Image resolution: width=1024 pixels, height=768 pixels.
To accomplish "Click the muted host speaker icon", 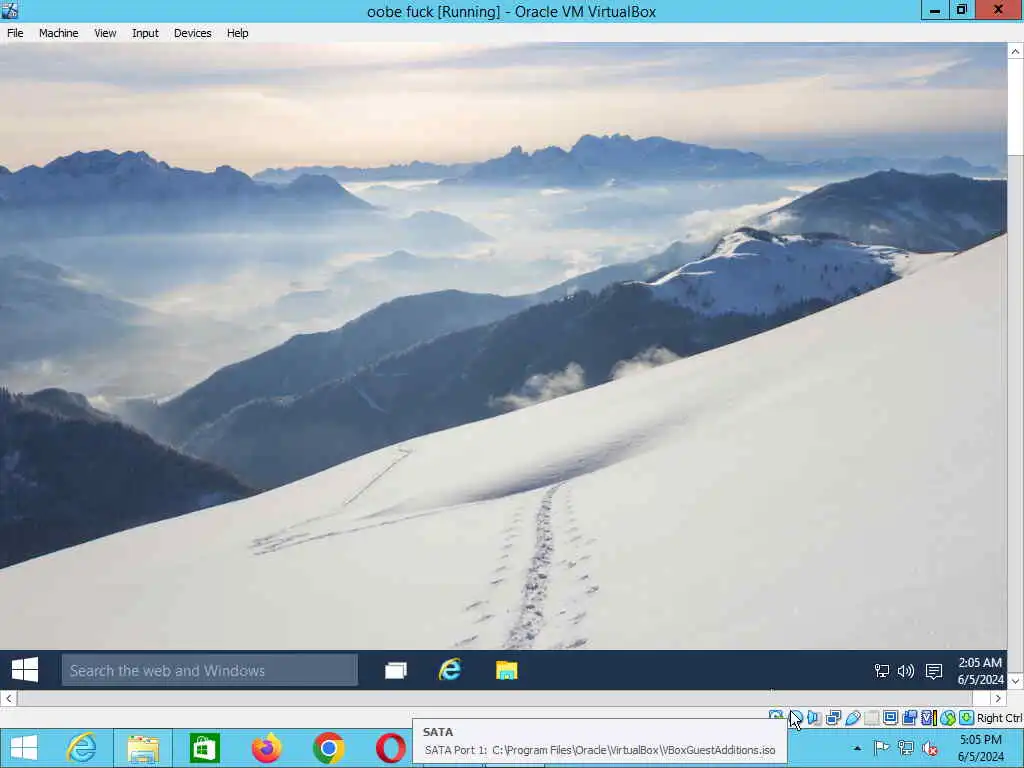I will click(930, 748).
